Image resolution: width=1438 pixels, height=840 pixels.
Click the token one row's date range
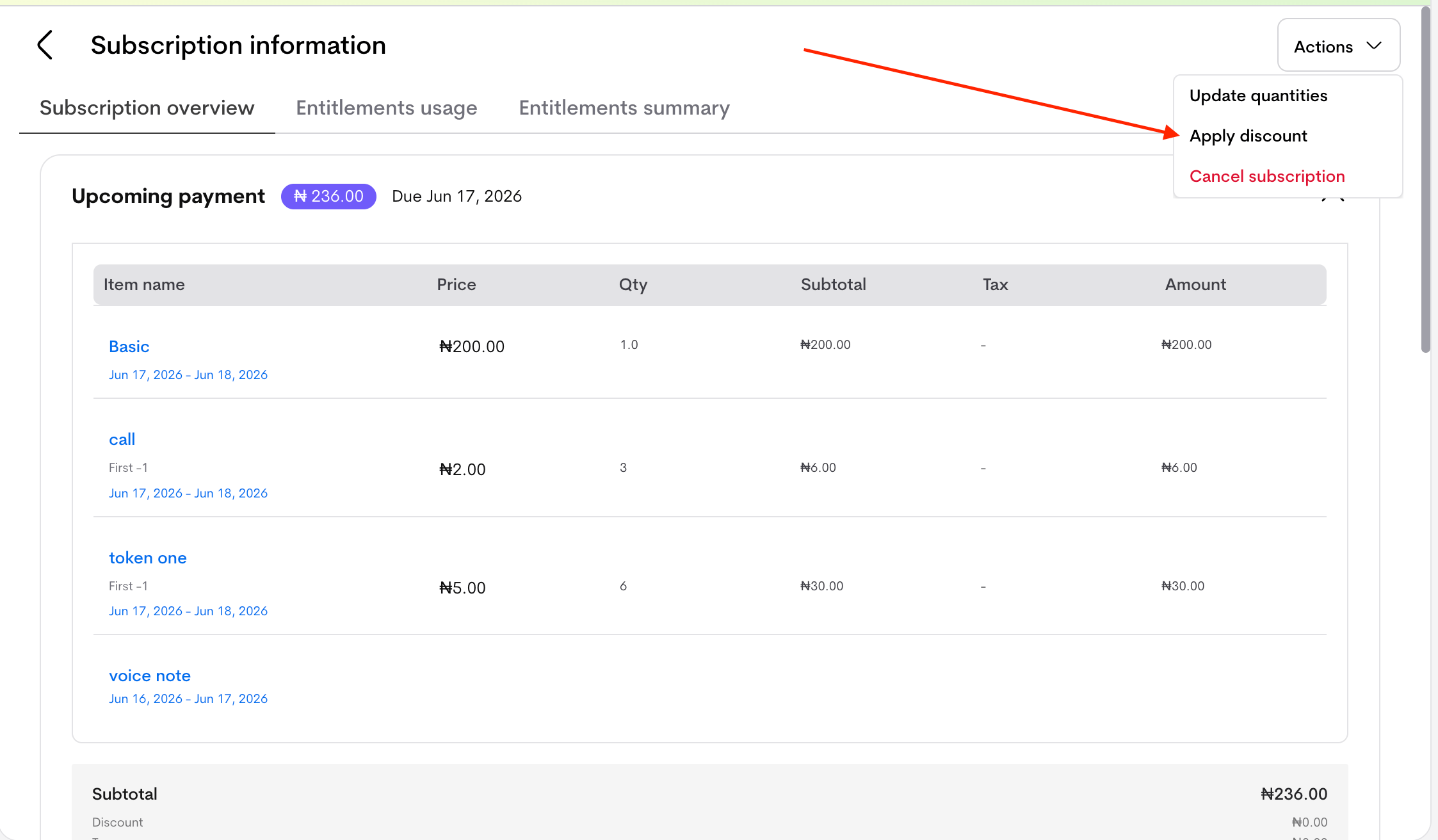(x=188, y=611)
